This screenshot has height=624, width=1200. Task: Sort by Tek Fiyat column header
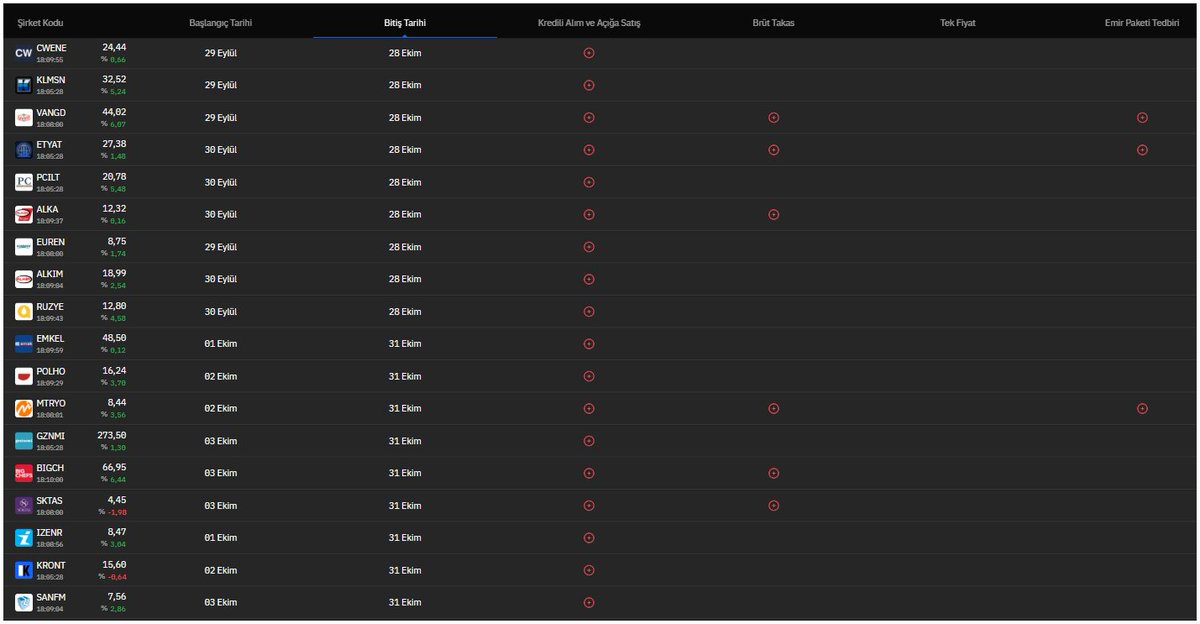tap(958, 22)
